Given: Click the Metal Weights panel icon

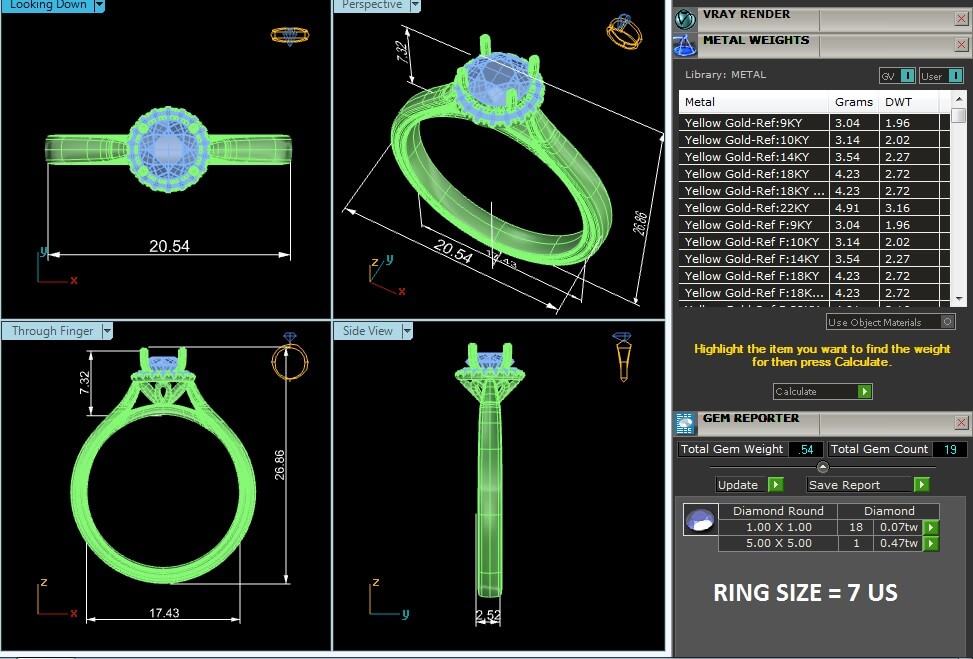Looking at the screenshot, I should [x=685, y=45].
